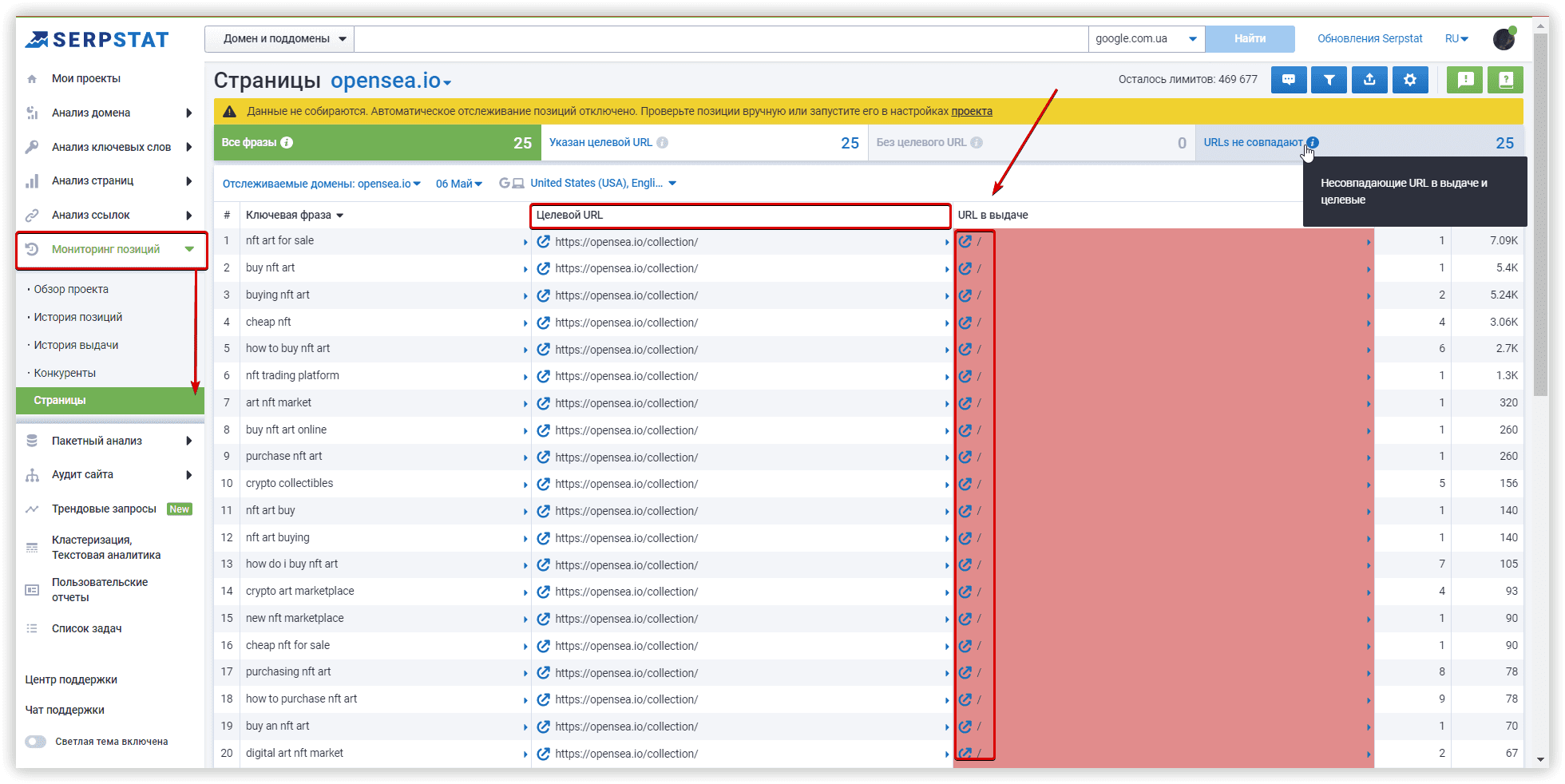Screen dimensions: 1565x784
Task: Click the main domain search input field
Action: tap(721, 38)
